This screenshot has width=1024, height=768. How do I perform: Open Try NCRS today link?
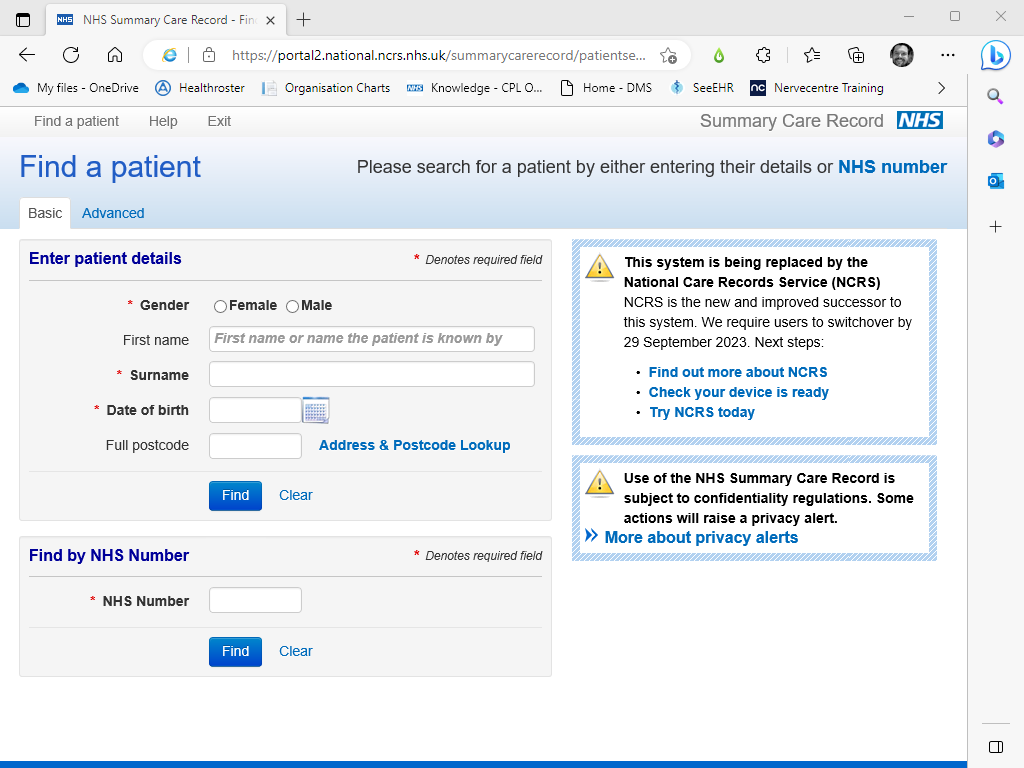click(x=702, y=413)
